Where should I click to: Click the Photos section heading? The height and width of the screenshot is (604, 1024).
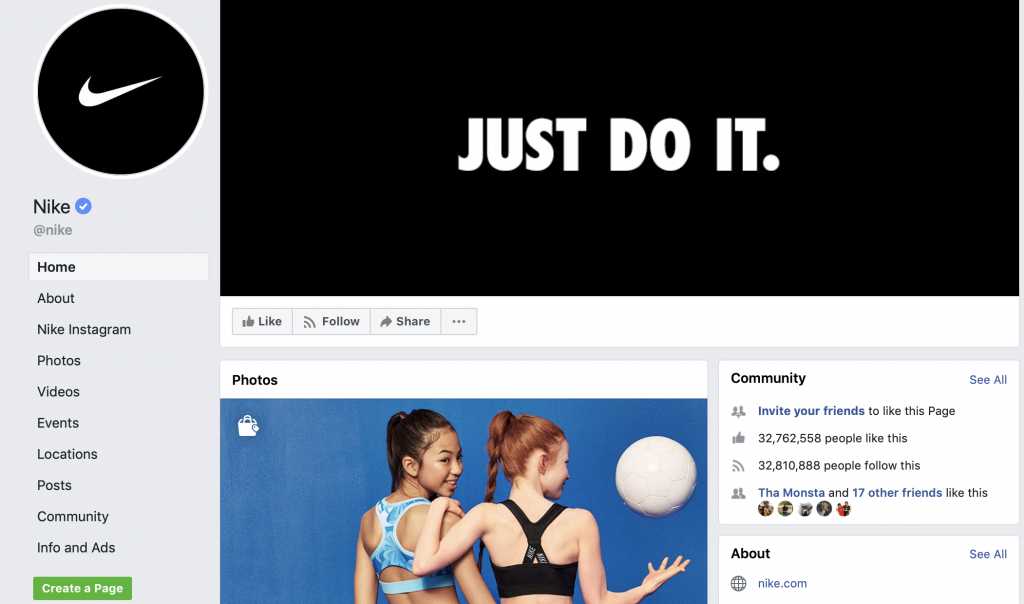[255, 380]
